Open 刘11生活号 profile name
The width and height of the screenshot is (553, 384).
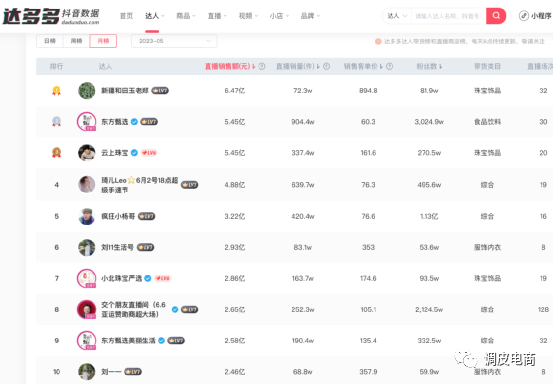[117, 247]
